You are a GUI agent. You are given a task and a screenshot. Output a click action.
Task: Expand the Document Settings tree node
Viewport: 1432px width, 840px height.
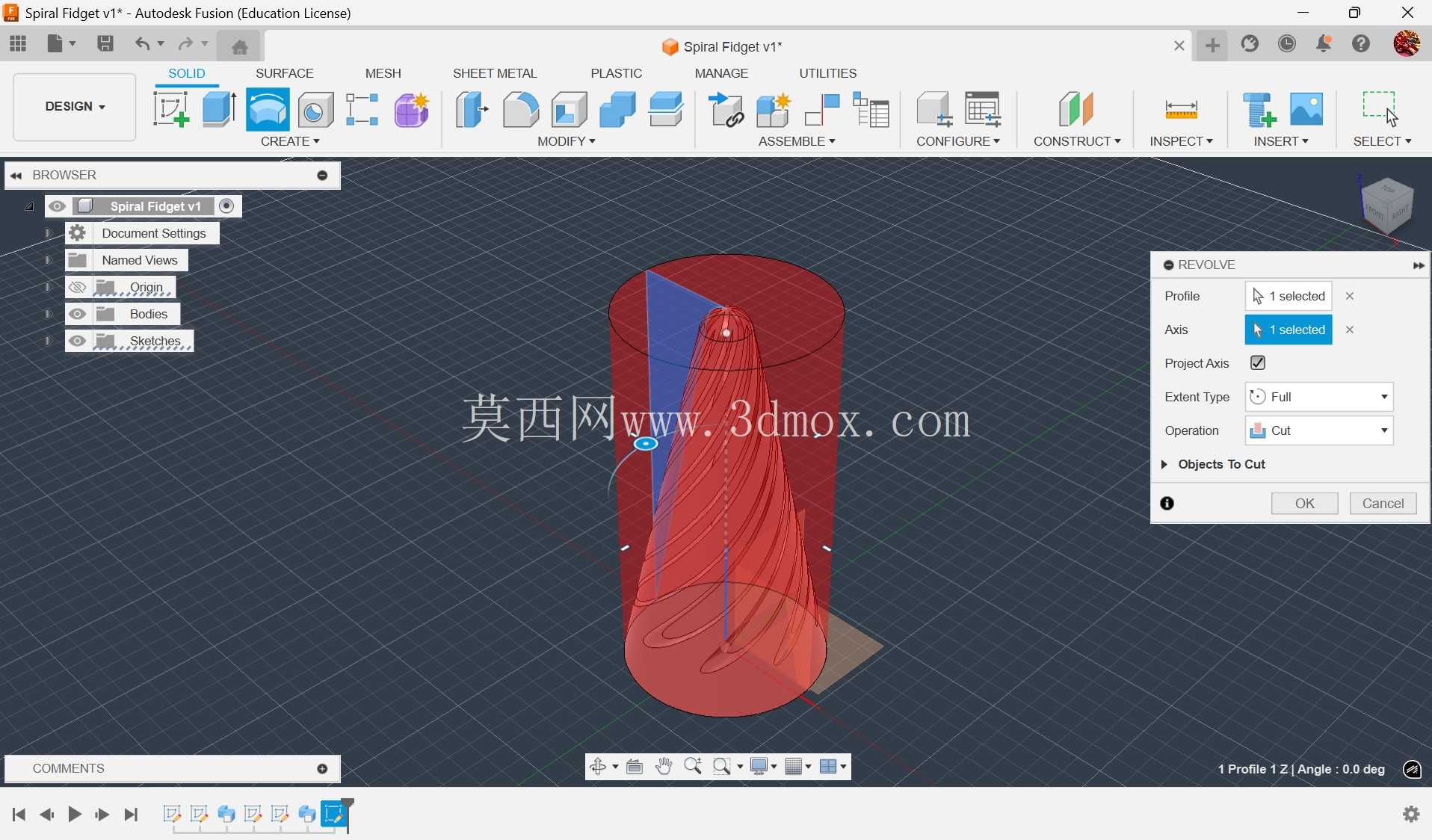pos(47,233)
